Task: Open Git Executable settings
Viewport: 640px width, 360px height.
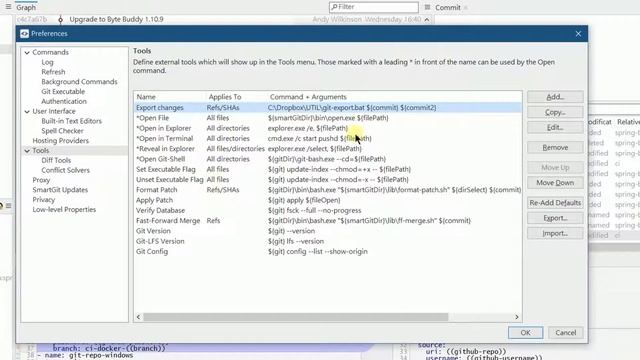Action: click(x=63, y=91)
